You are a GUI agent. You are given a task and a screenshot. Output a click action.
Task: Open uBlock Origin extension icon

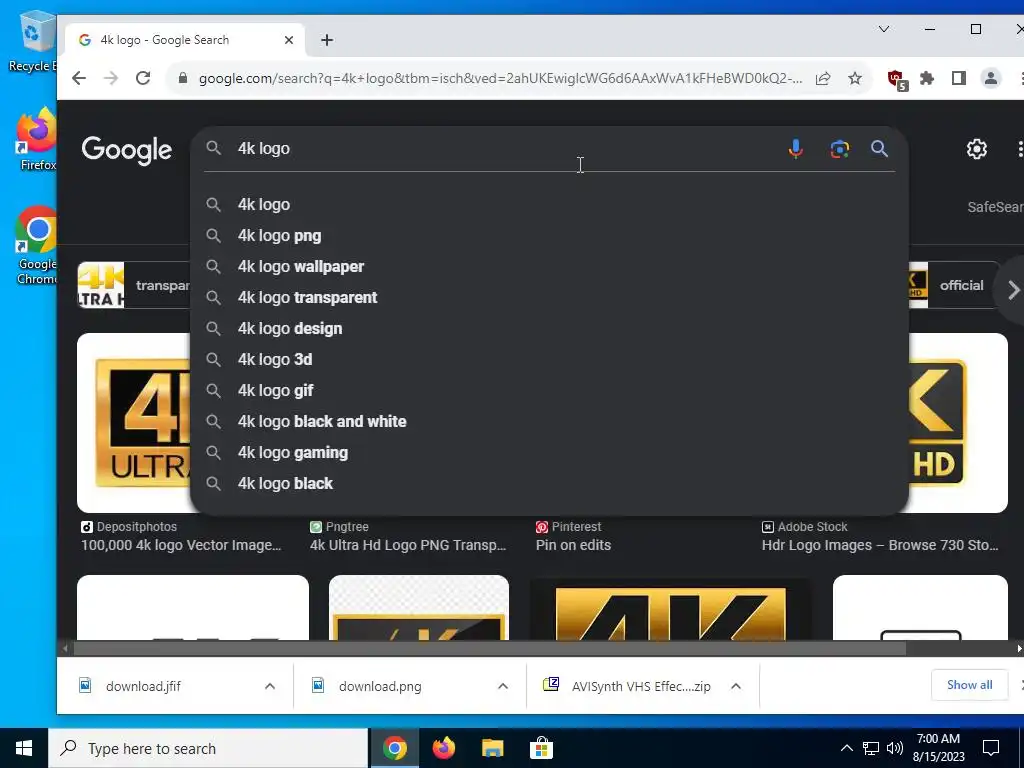[x=897, y=80]
